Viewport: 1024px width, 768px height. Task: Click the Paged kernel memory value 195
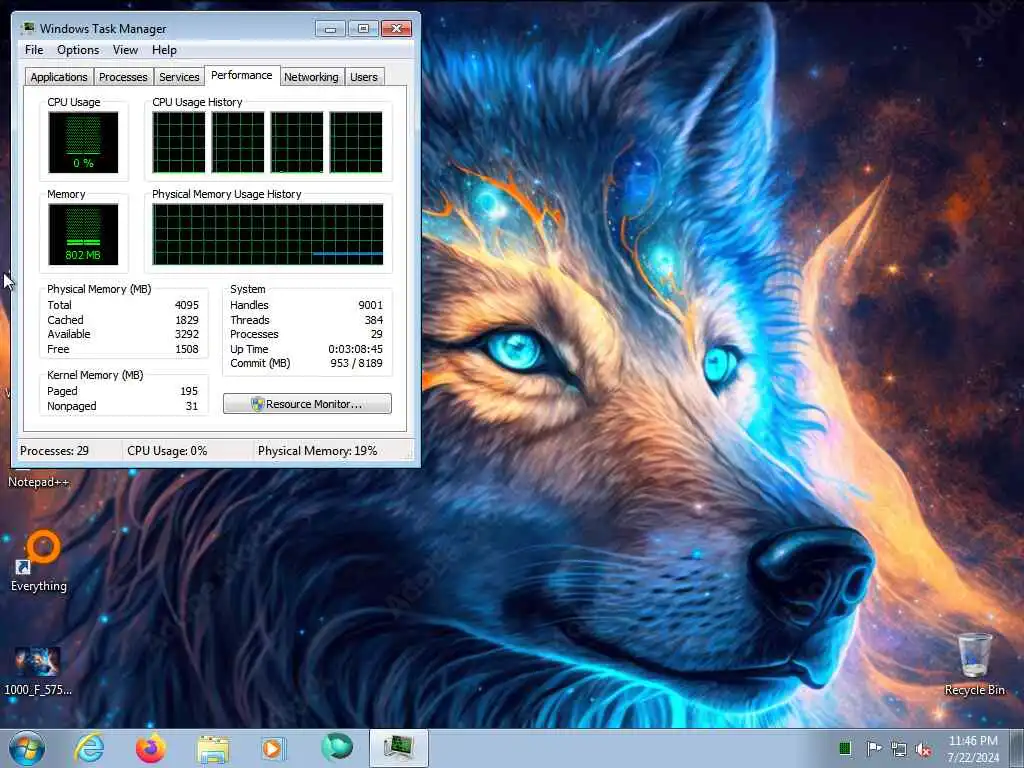click(x=189, y=391)
